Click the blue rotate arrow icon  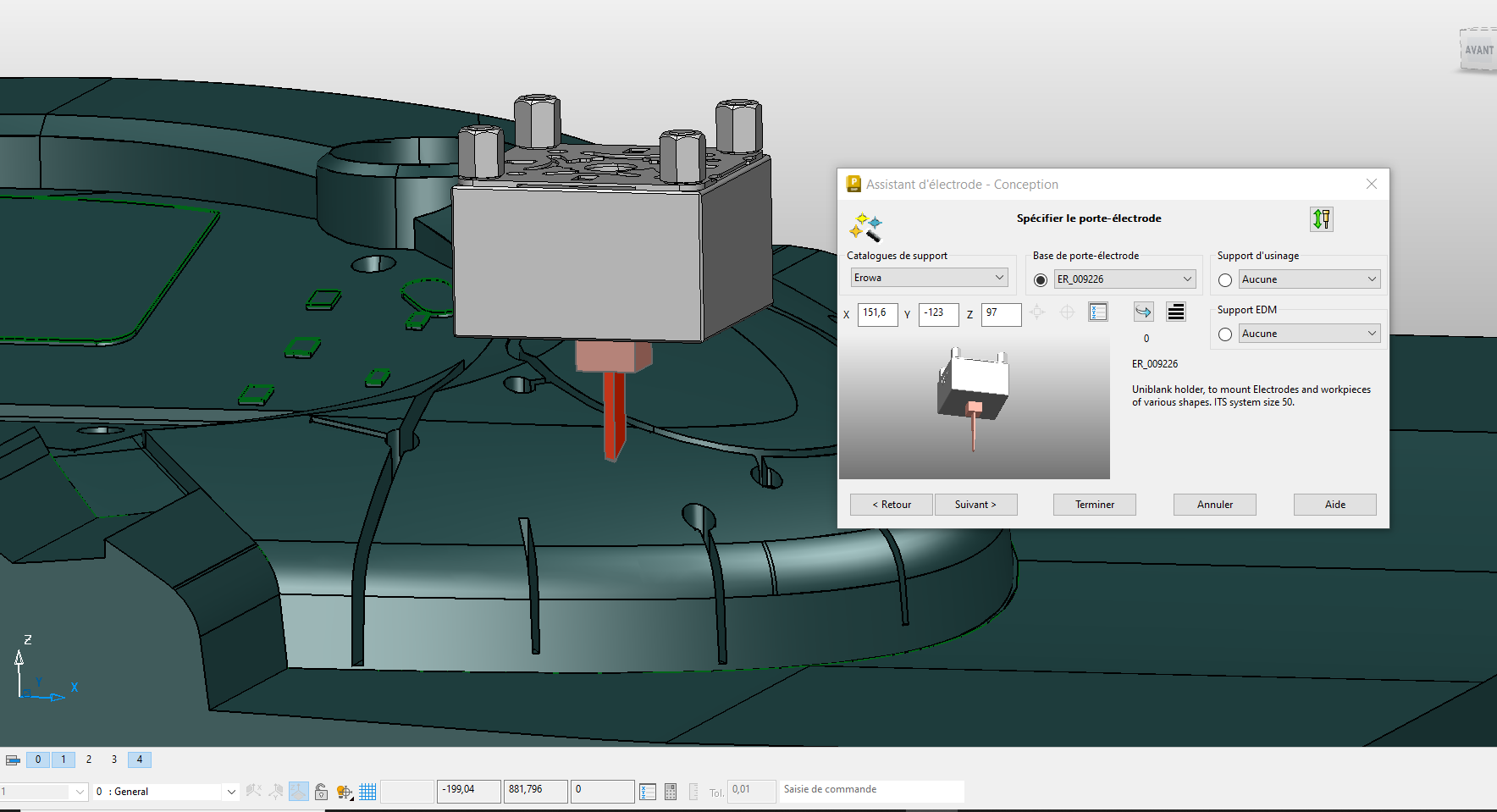[x=1143, y=312]
